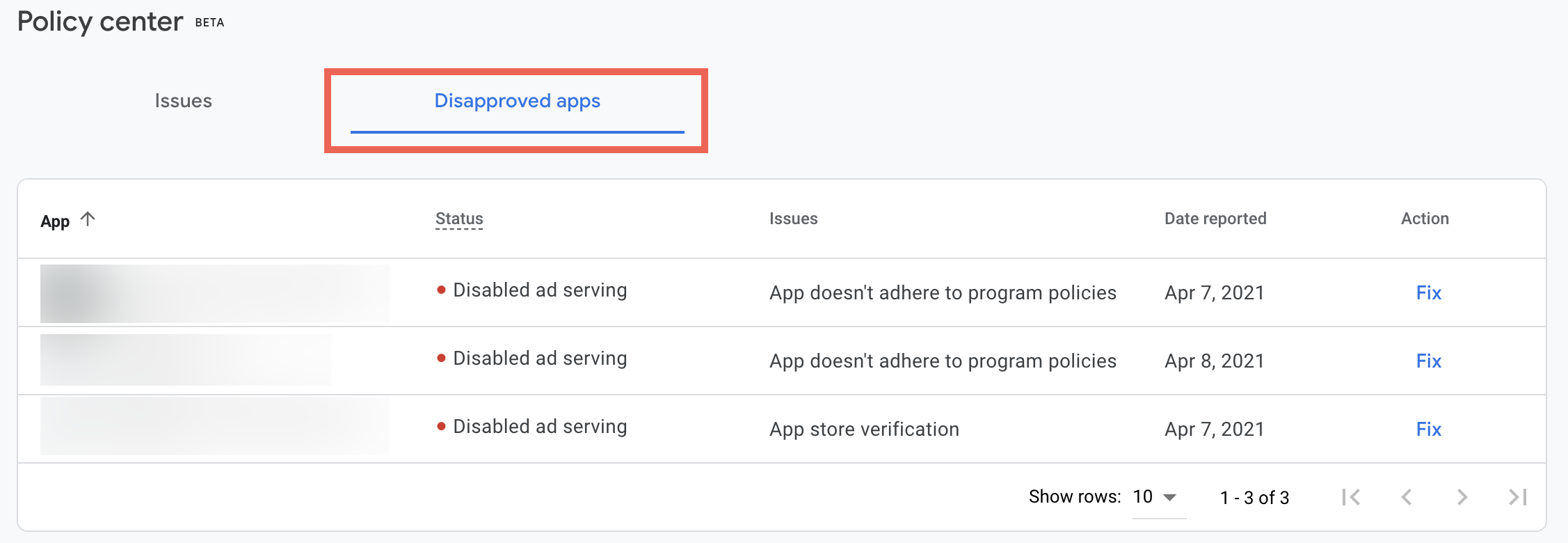Click the Issues column header

pos(793,219)
